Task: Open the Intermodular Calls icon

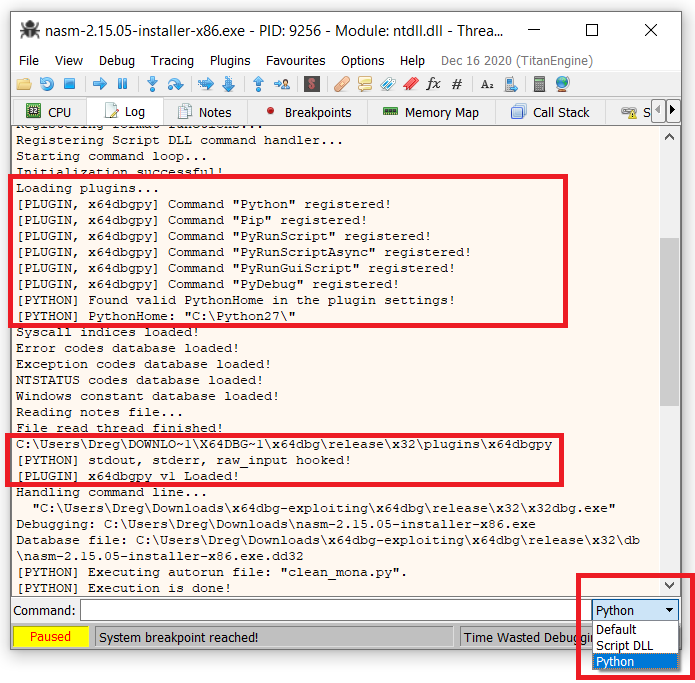Action: 511,84
